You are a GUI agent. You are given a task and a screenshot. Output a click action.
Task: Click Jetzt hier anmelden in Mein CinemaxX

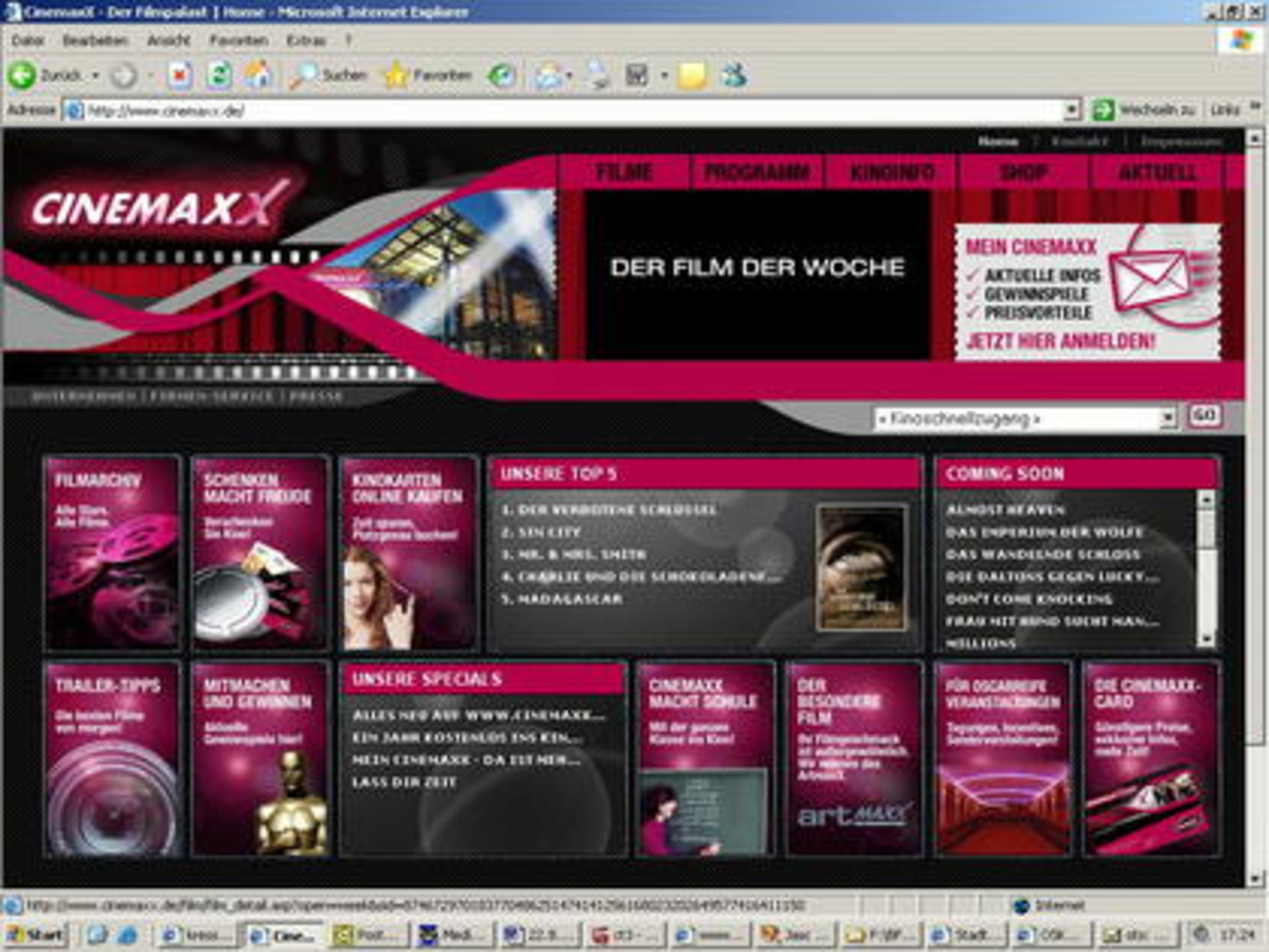pyautogui.click(x=1060, y=341)
